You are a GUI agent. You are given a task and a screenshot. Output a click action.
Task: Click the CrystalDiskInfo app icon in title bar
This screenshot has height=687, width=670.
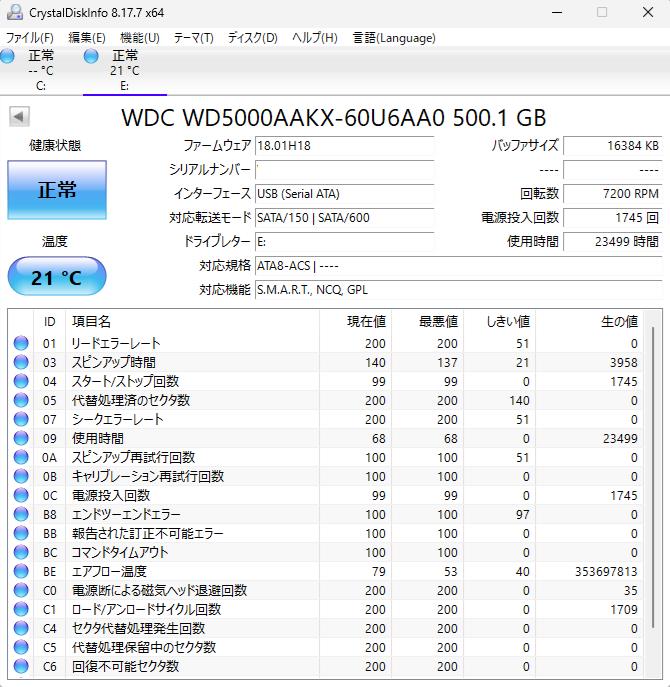pyautogui.click(x=14, y=12)
